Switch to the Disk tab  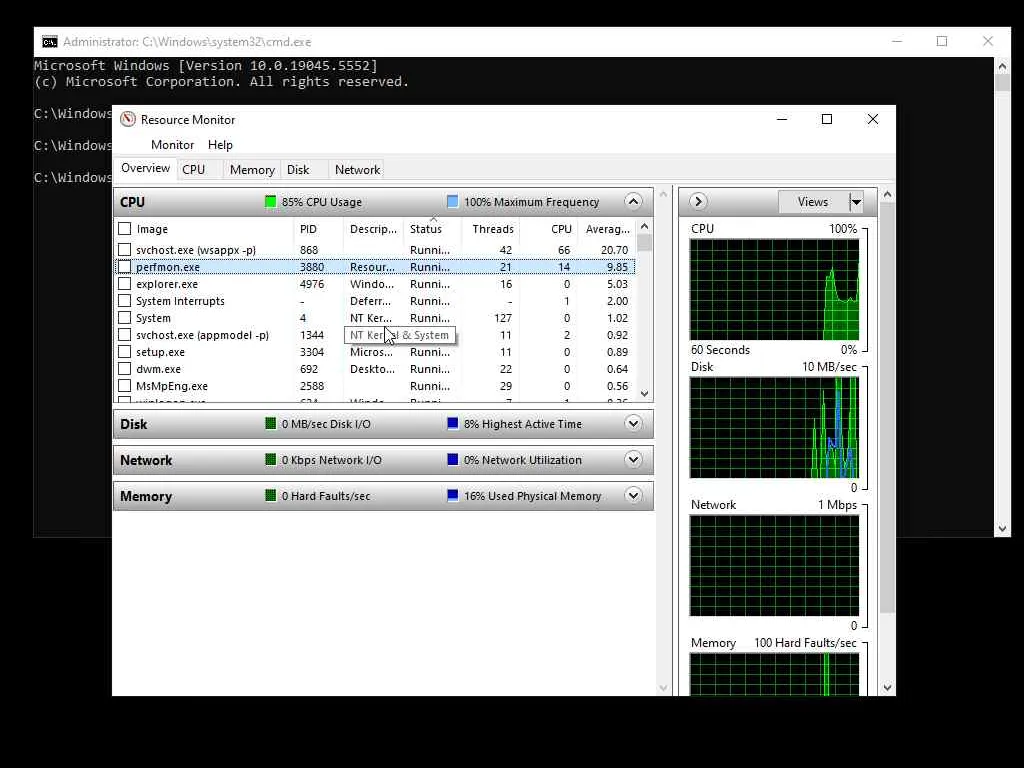click(x=298, y=170)
